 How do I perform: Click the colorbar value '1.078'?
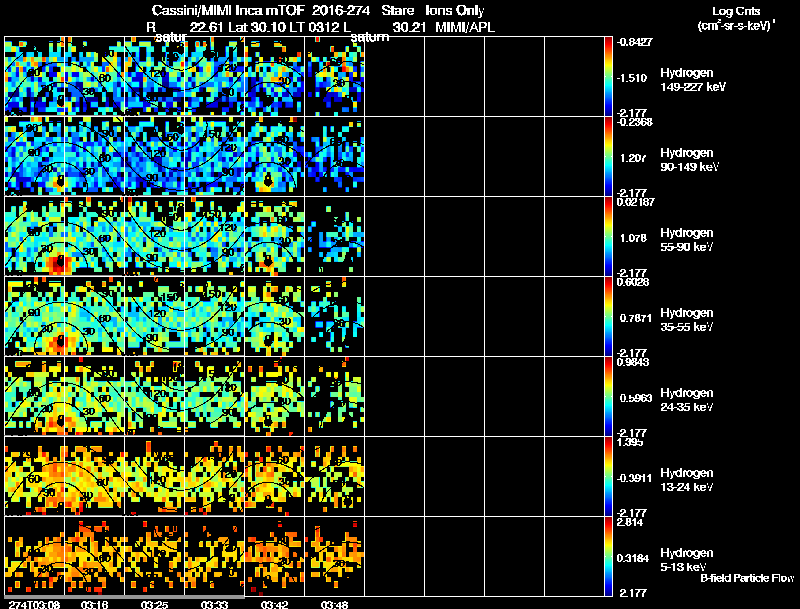coord(633,238)
